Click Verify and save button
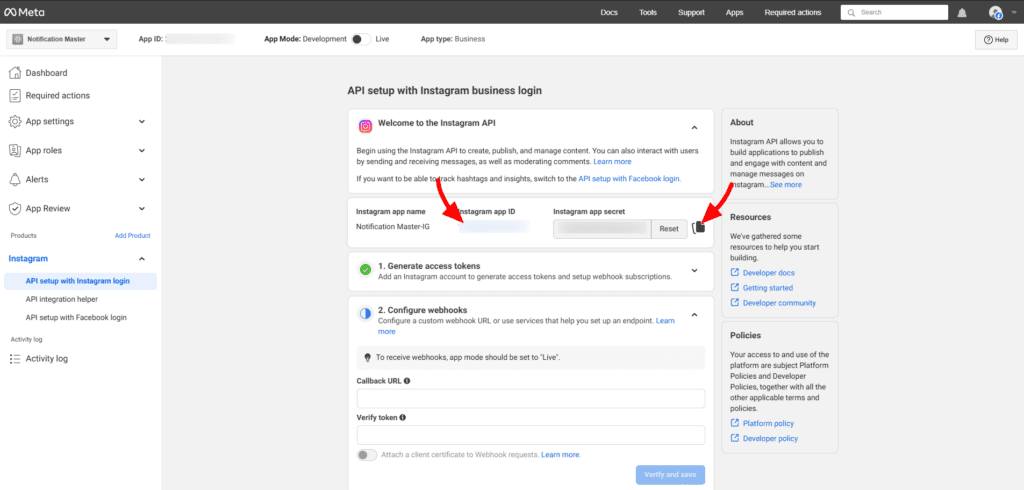 click(670, 474)
